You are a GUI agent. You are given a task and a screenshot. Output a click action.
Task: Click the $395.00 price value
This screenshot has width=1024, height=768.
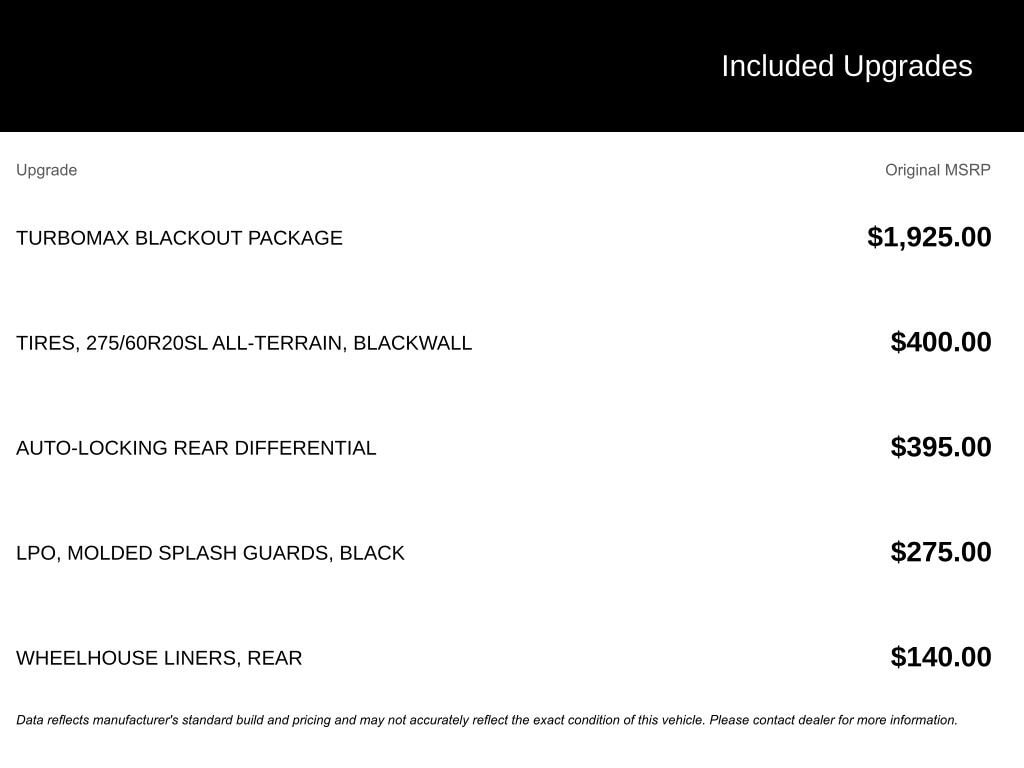(941, 447)
